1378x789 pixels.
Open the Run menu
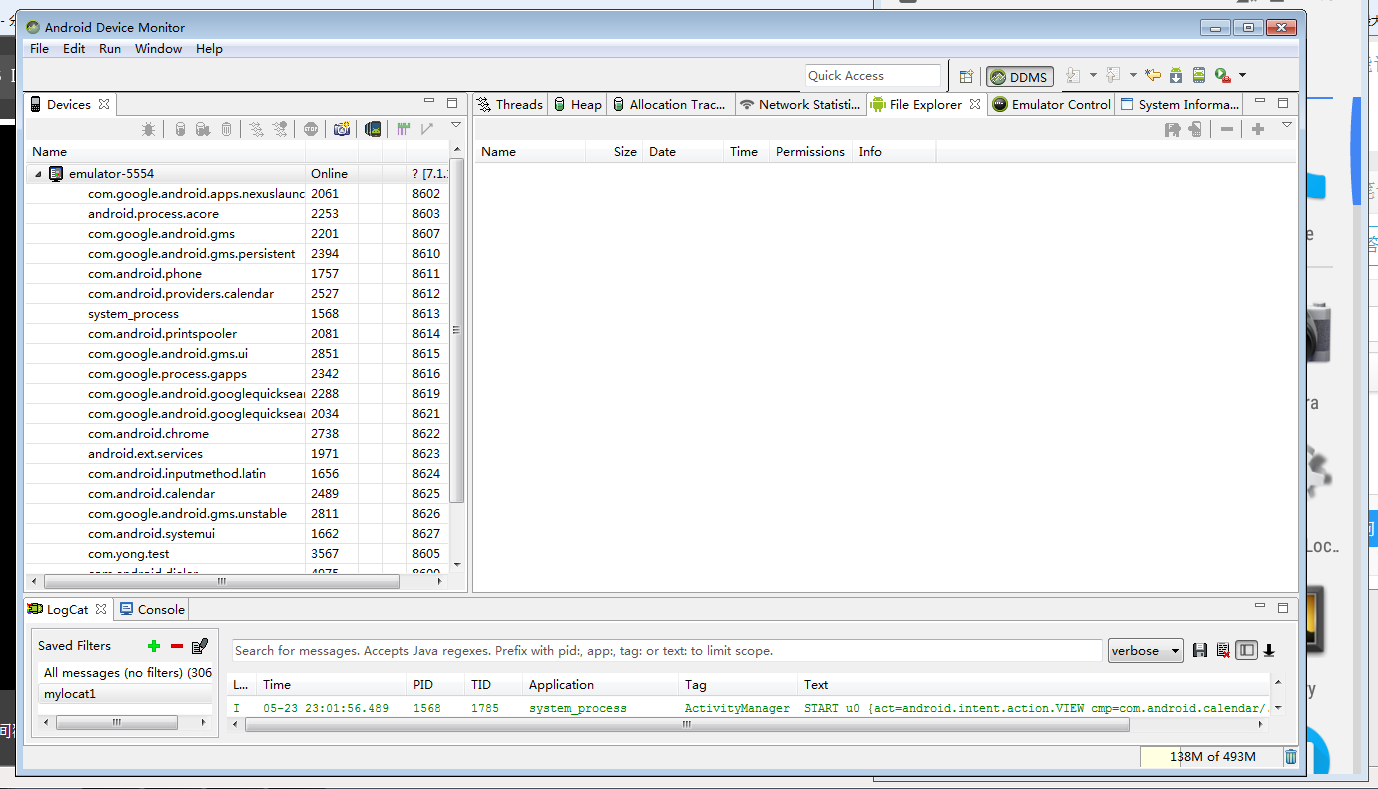110,48
